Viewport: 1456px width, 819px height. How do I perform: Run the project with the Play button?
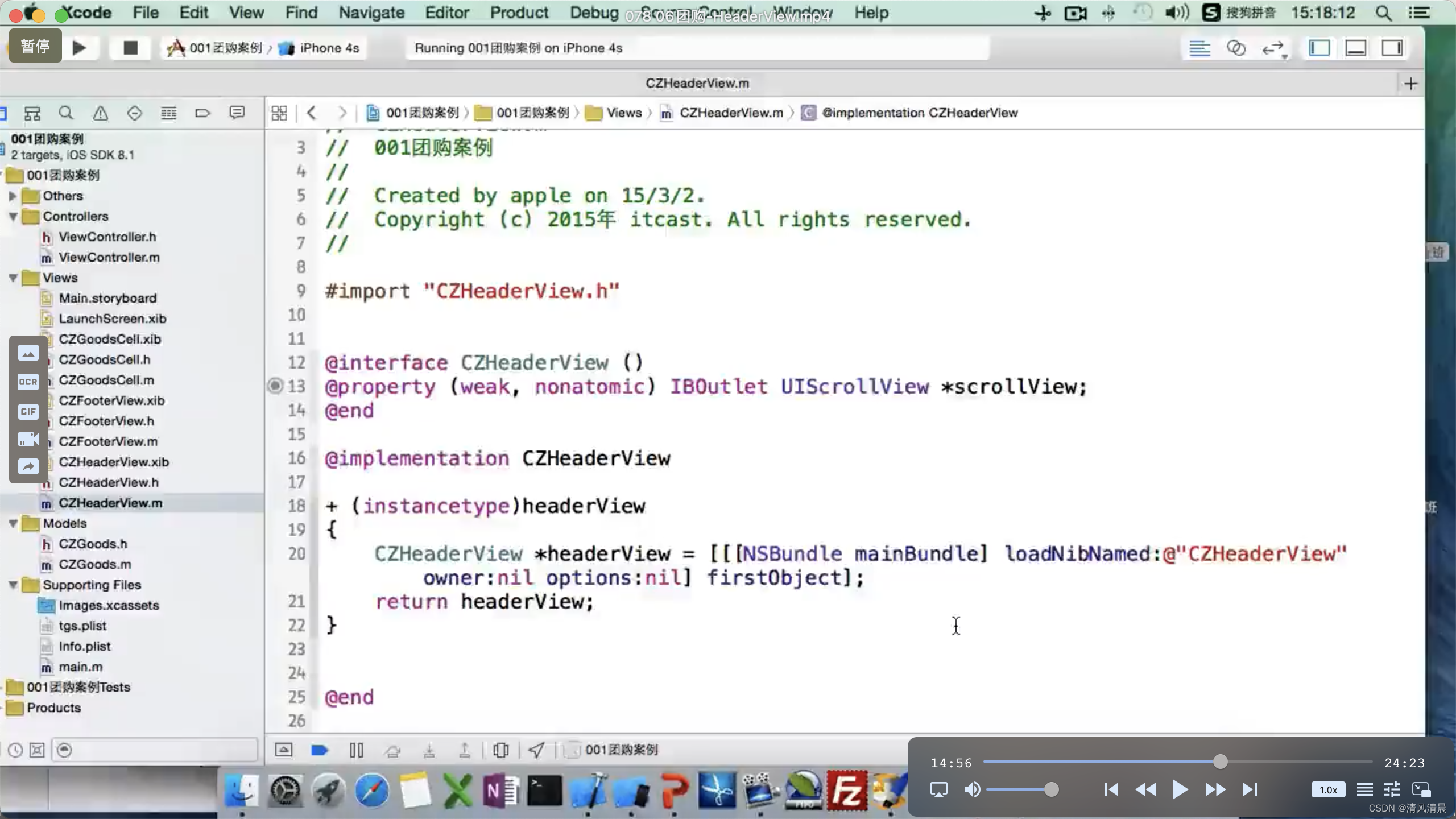[80, 48]
